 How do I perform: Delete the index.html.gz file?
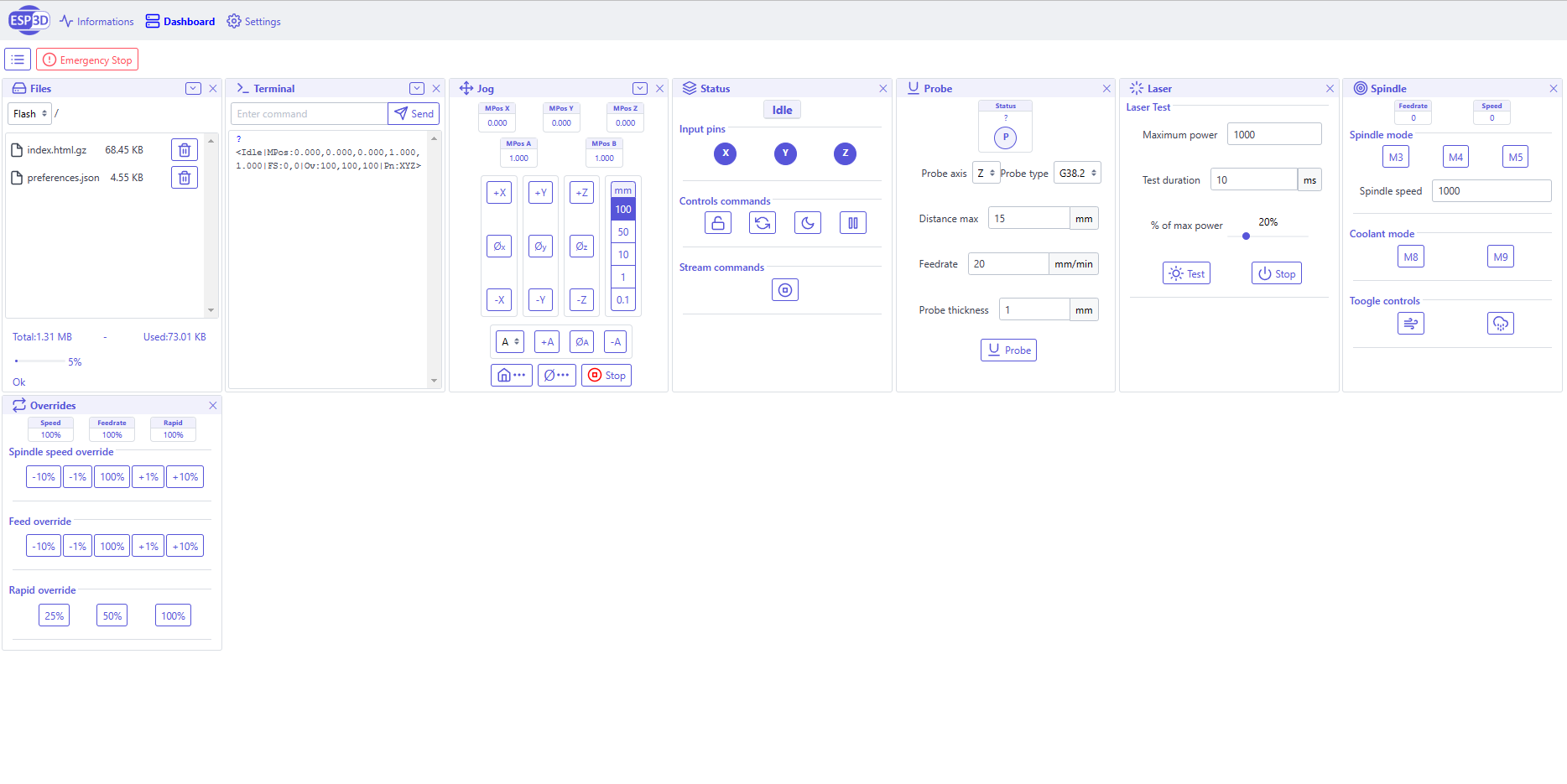[x=185, y=150]
